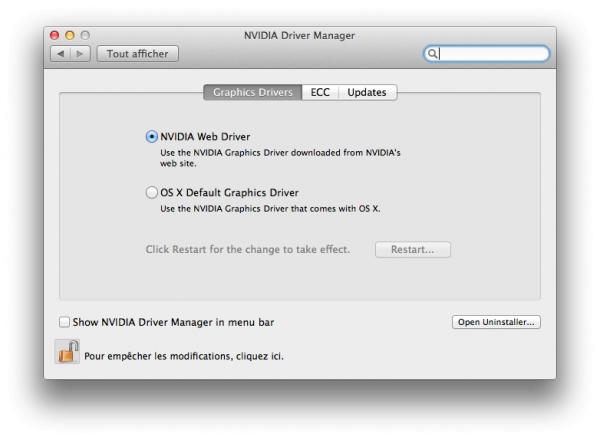
Task: Click the orange padlock icon
Action: (67, 352)
